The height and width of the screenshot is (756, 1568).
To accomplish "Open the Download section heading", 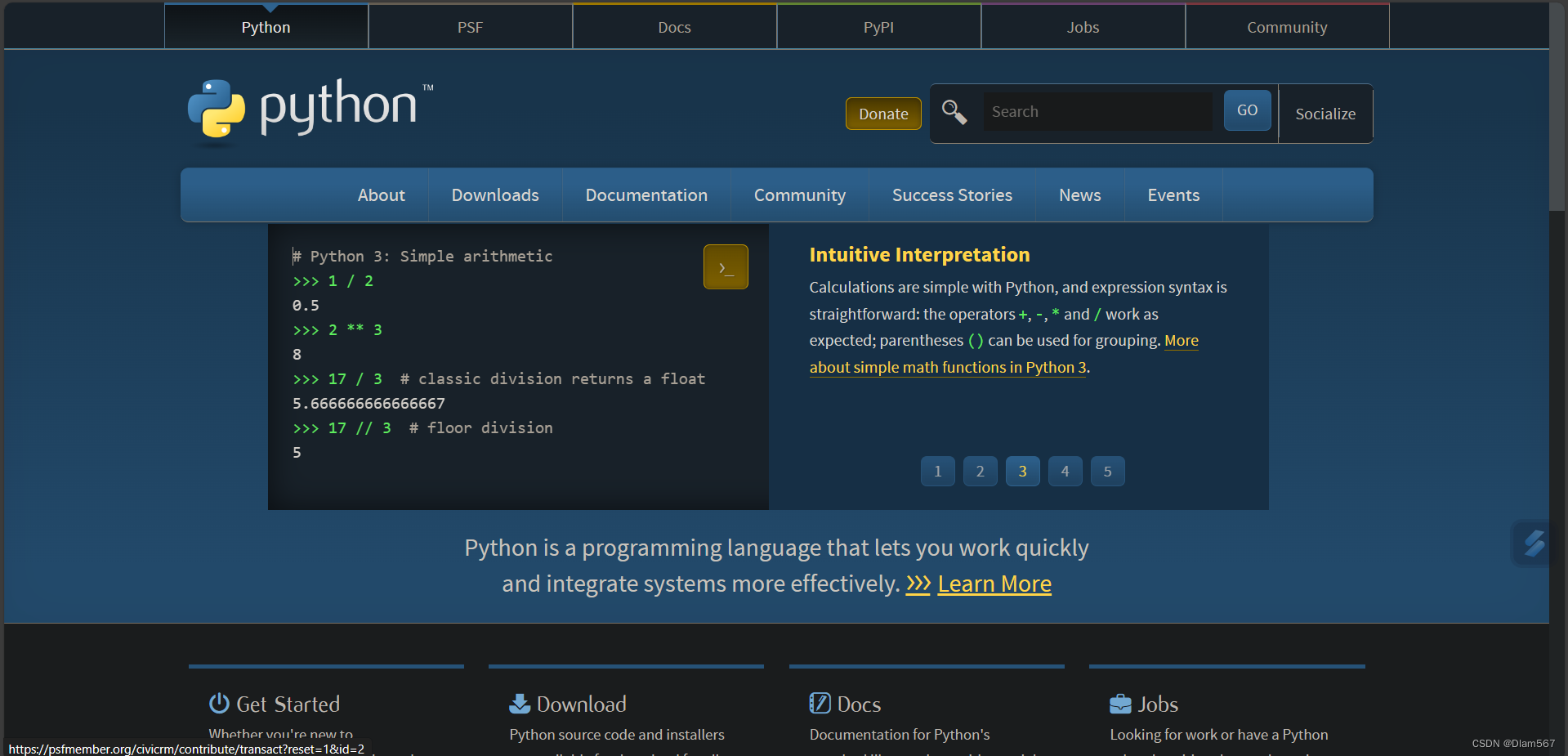I will [x=582, y=704].
